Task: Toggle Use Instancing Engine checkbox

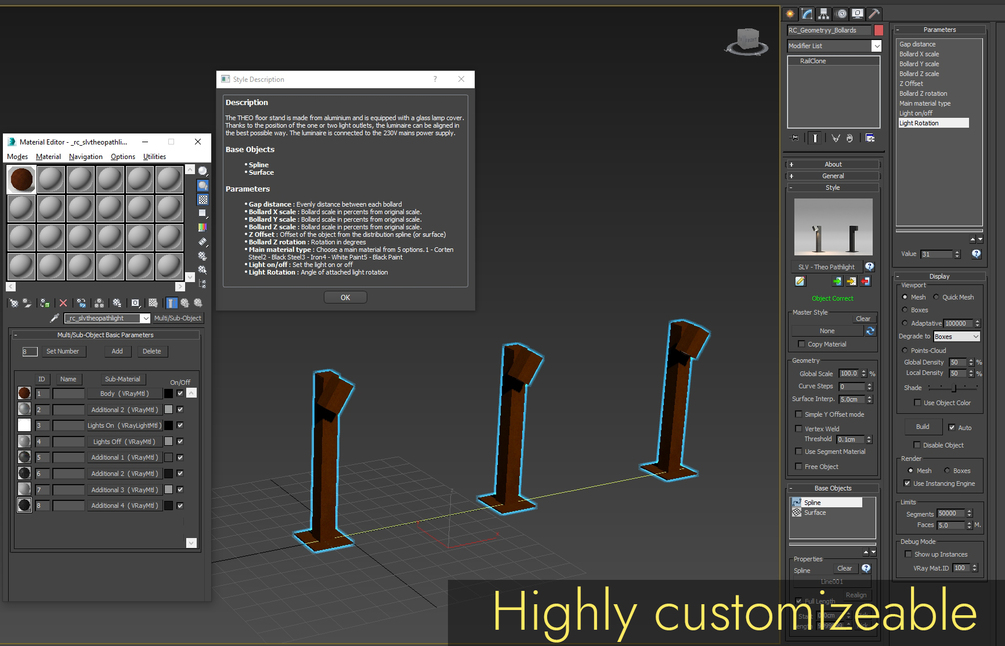Action: tap(907, 483)
